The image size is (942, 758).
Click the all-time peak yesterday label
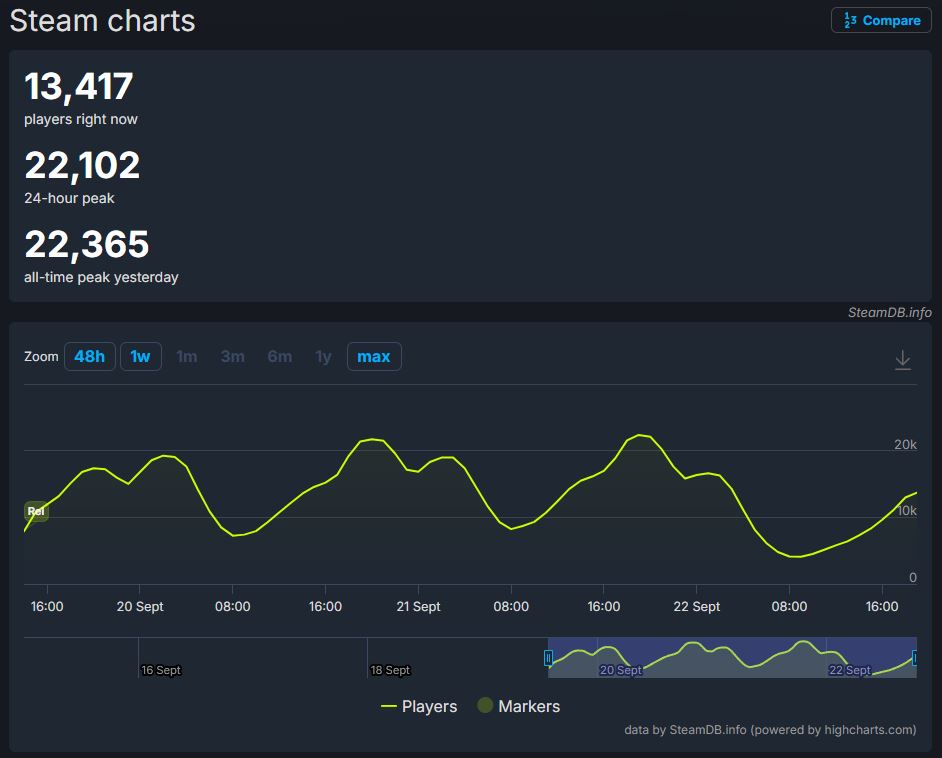point(101,277)
